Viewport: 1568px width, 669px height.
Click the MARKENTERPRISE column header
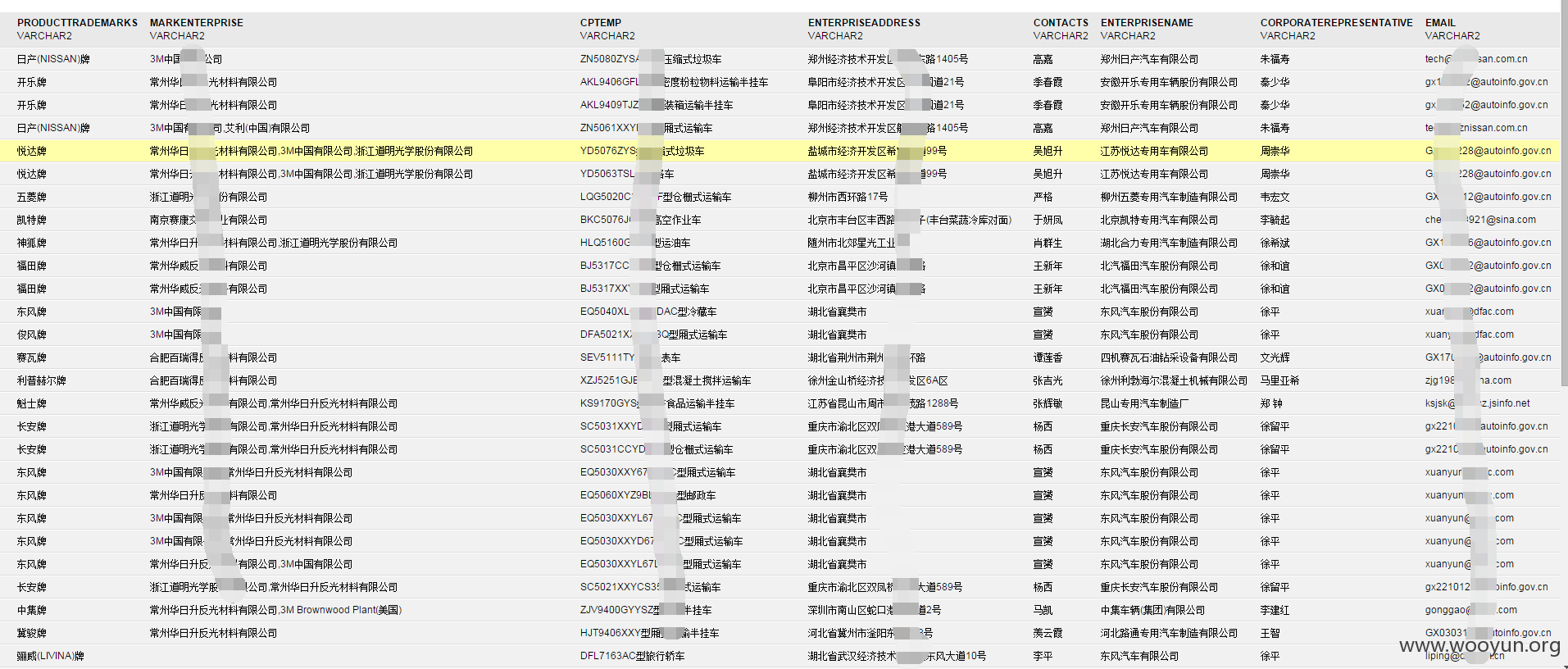pos(196,23)
